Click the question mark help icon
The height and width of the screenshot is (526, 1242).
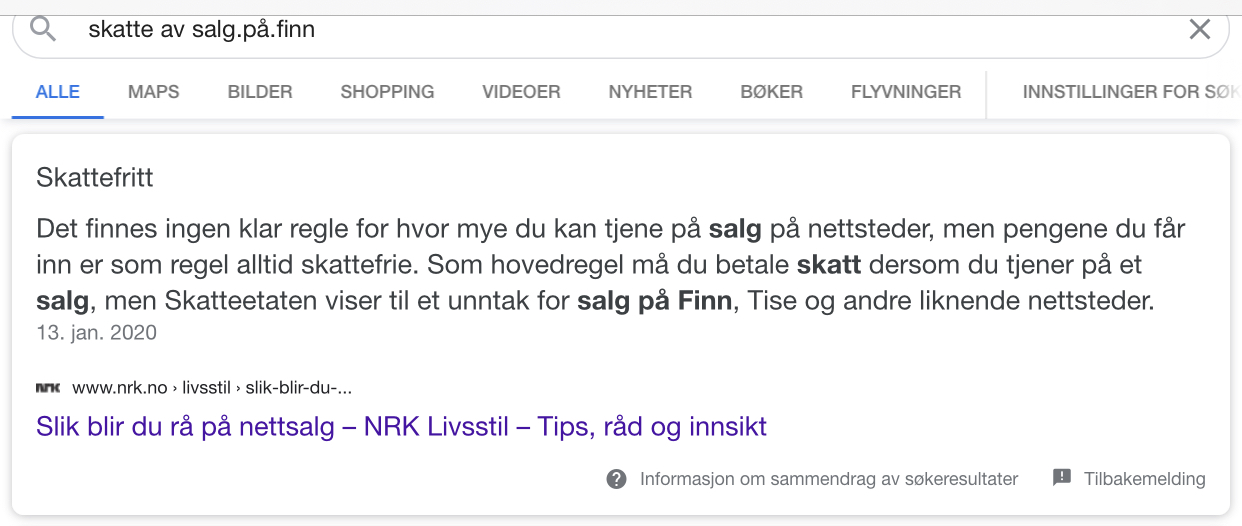617,479
